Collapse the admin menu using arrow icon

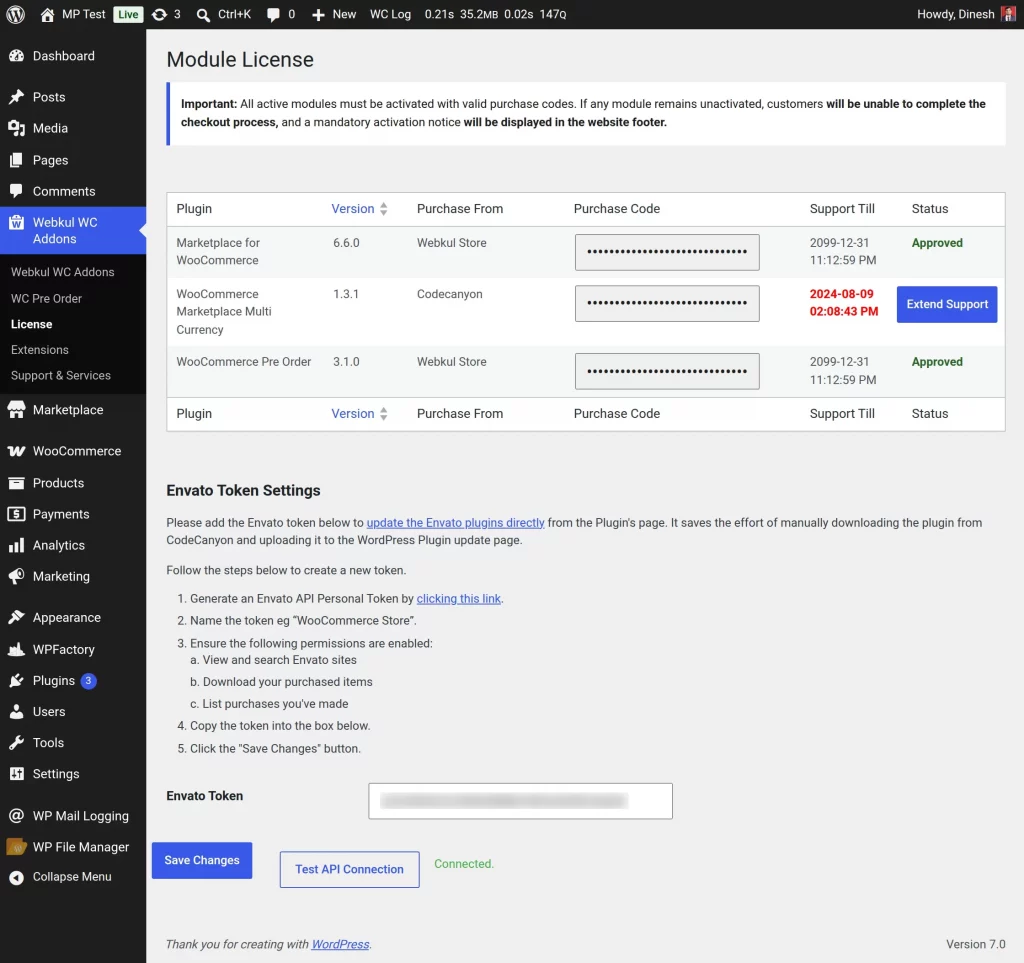pos(16,878)
